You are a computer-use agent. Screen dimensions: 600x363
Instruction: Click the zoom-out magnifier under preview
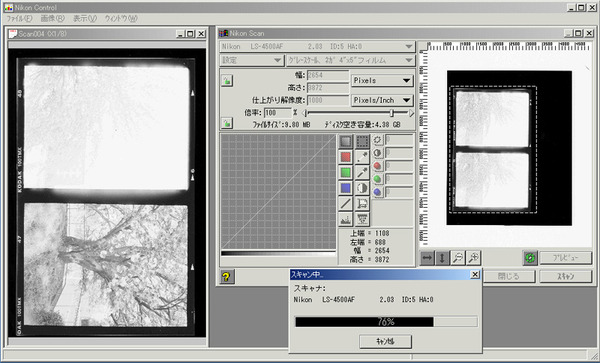[458, 258]
